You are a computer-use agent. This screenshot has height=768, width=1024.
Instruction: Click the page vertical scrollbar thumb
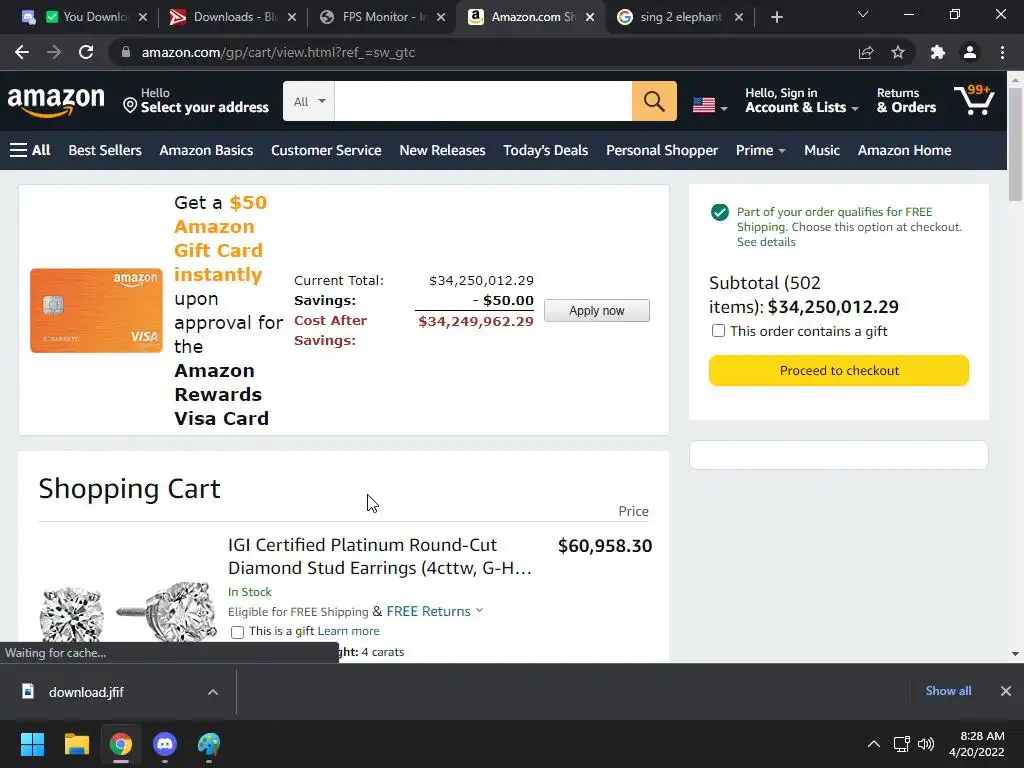(x=1015, y=144)
